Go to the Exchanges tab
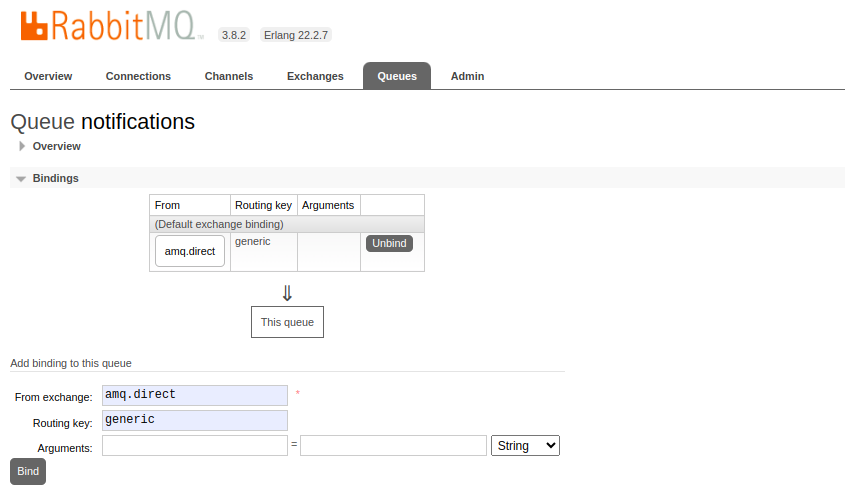This screenshot has height=496, width=845. click(x=315, y=76)
